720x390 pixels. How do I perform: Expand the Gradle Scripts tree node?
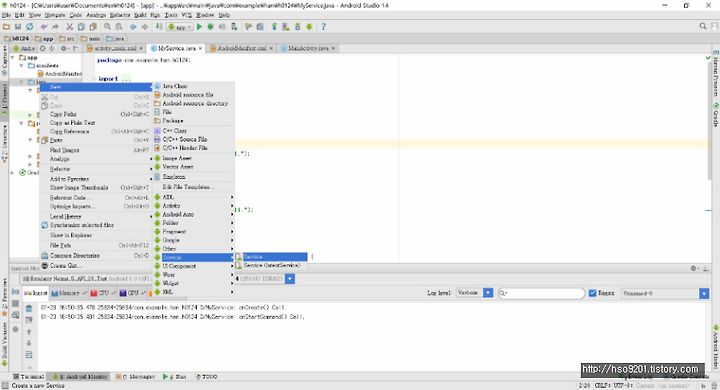(x=12, y=173)
